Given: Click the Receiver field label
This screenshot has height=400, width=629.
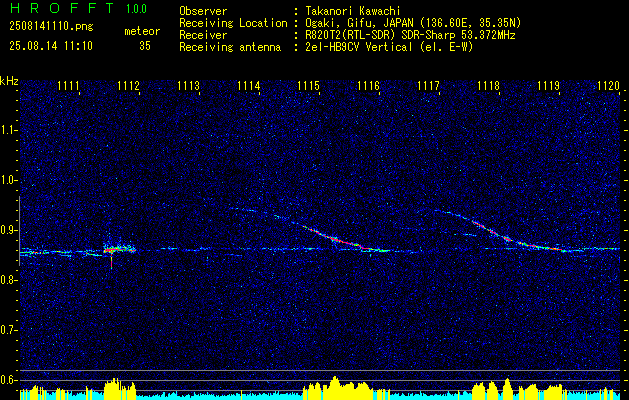Looking at the screenshot, I should pyautogui.click(x=203, y=35).
